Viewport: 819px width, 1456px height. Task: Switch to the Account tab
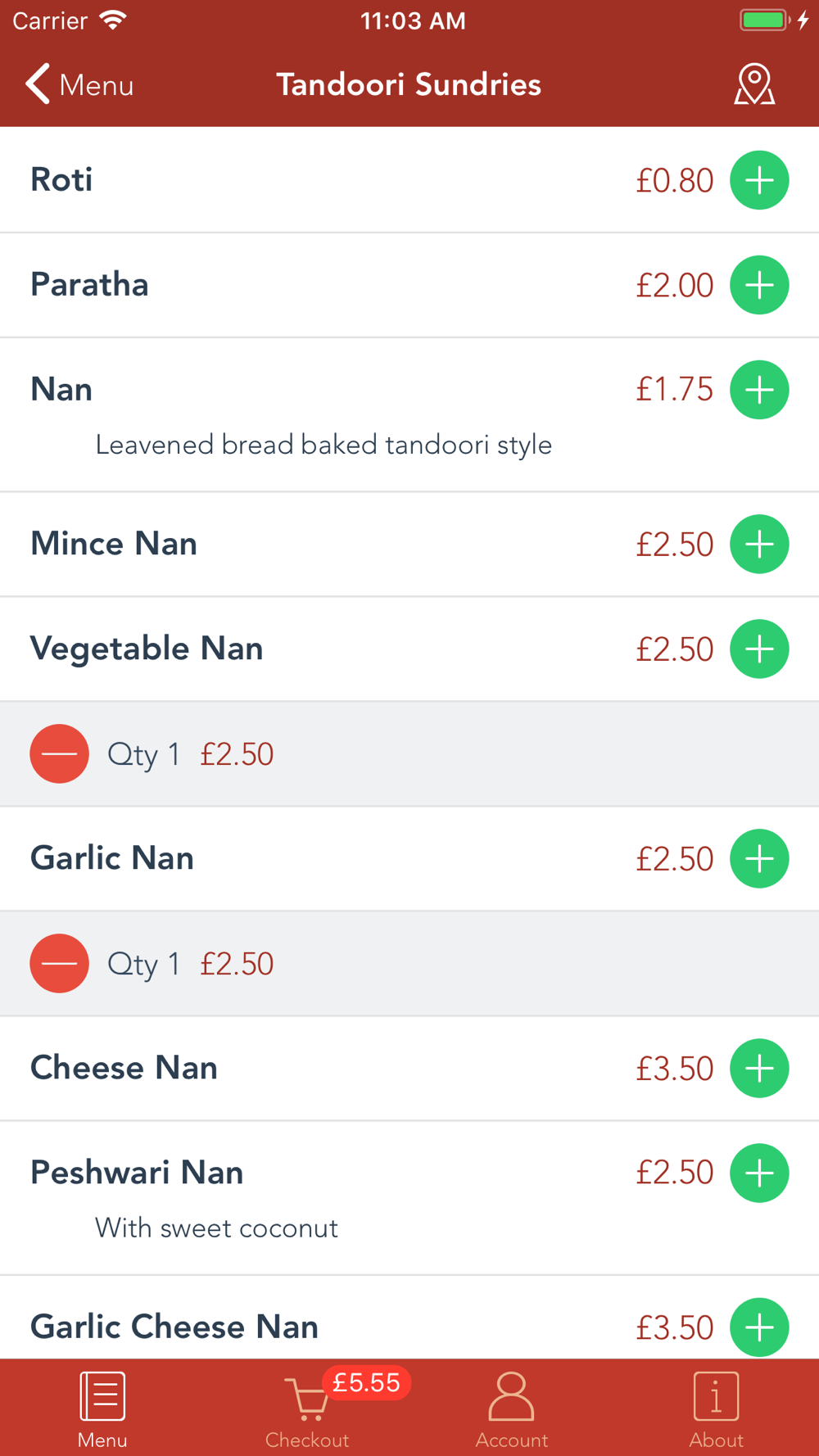[x=512, y=1410]
